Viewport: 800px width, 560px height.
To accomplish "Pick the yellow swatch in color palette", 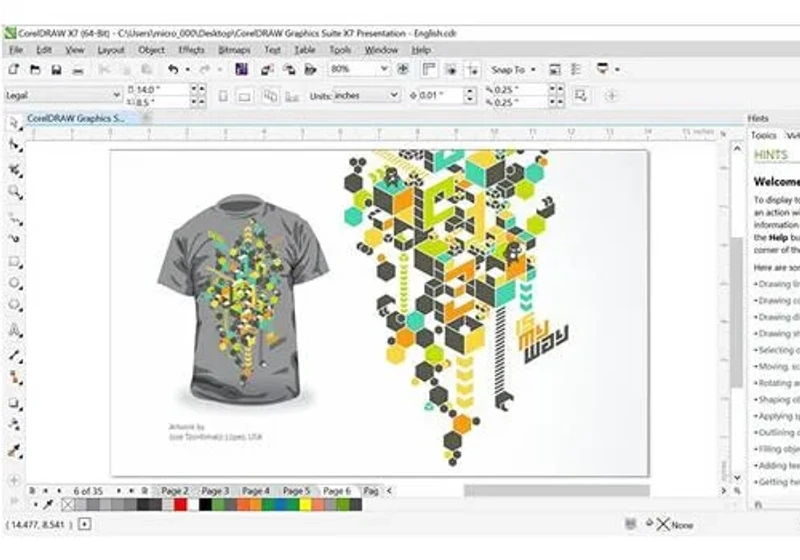I will [x=305, y=505].
